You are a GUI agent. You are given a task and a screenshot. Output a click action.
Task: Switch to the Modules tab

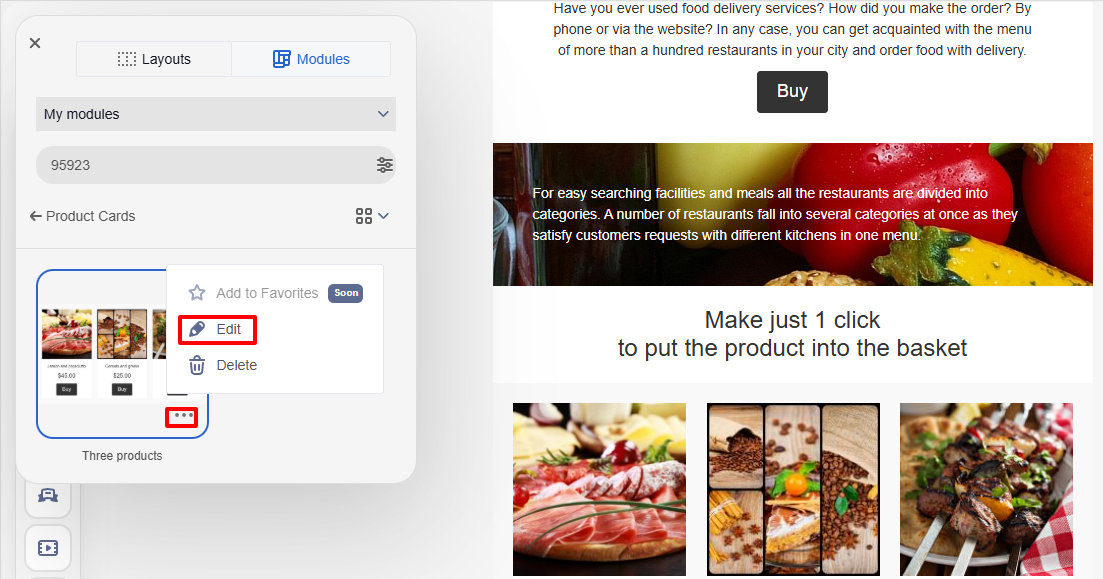[x=311, y=59]
